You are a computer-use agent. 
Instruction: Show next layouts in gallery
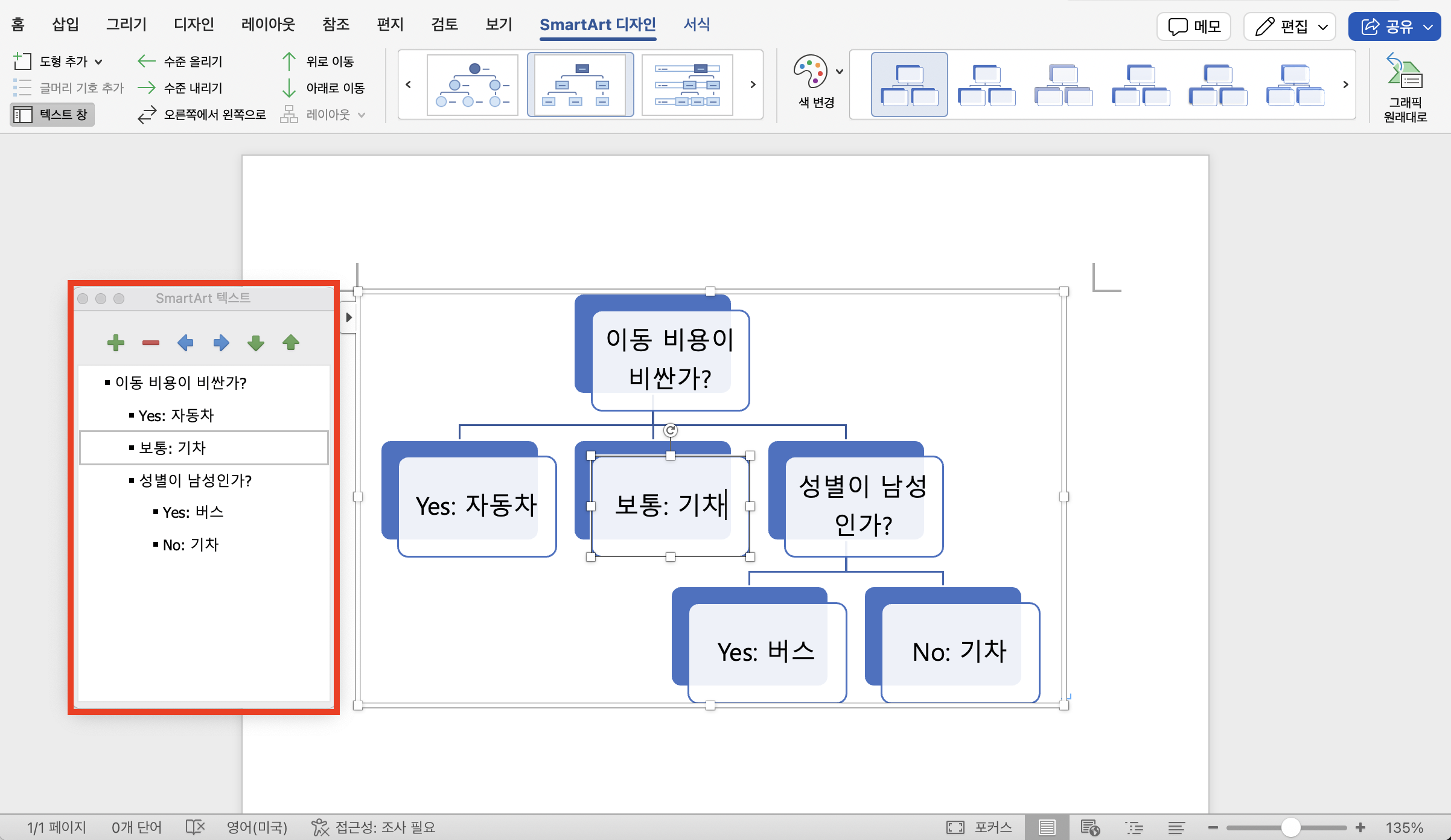tap(753, 84)
